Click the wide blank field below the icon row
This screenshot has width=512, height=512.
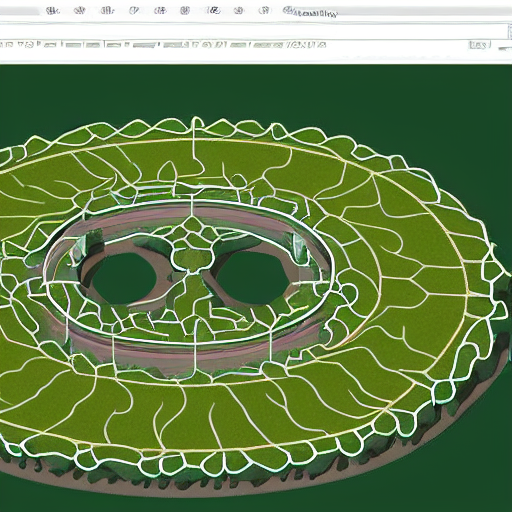click(x=254, y=31)
